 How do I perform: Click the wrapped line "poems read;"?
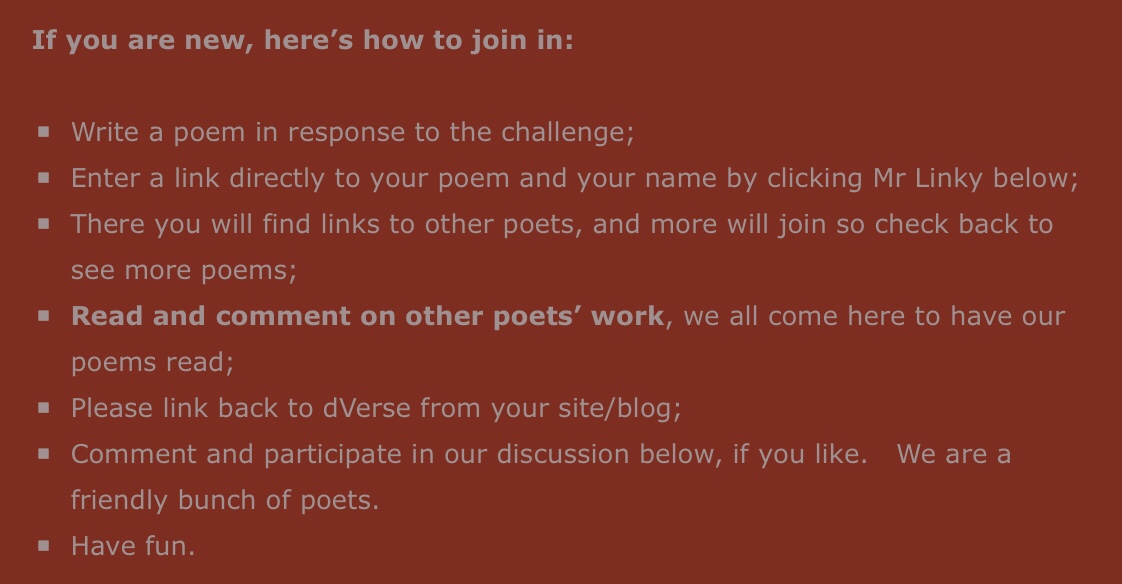point(152,362)
